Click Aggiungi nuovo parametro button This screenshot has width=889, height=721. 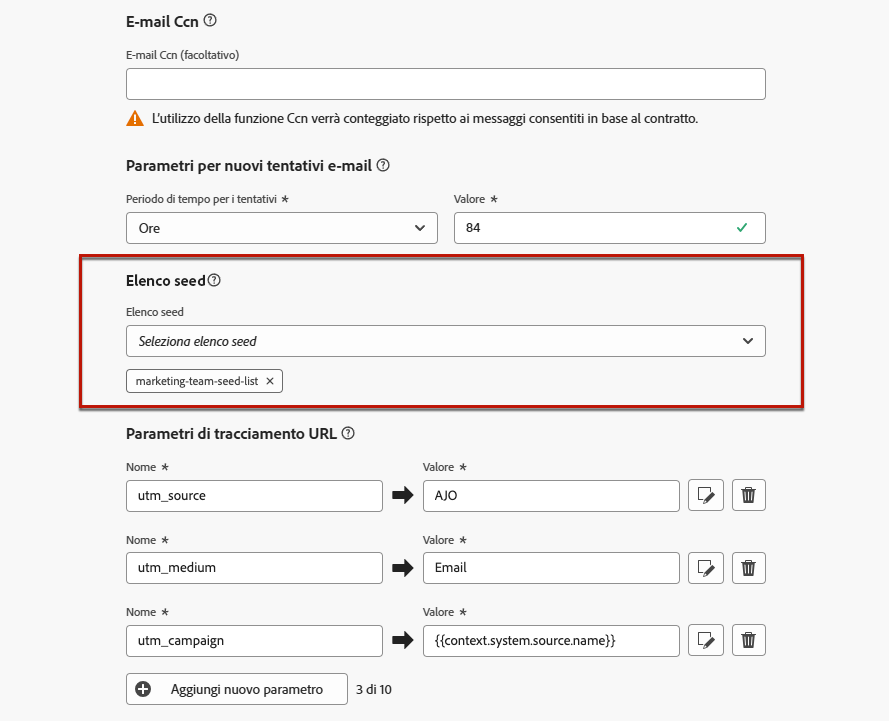pos(237,689)
